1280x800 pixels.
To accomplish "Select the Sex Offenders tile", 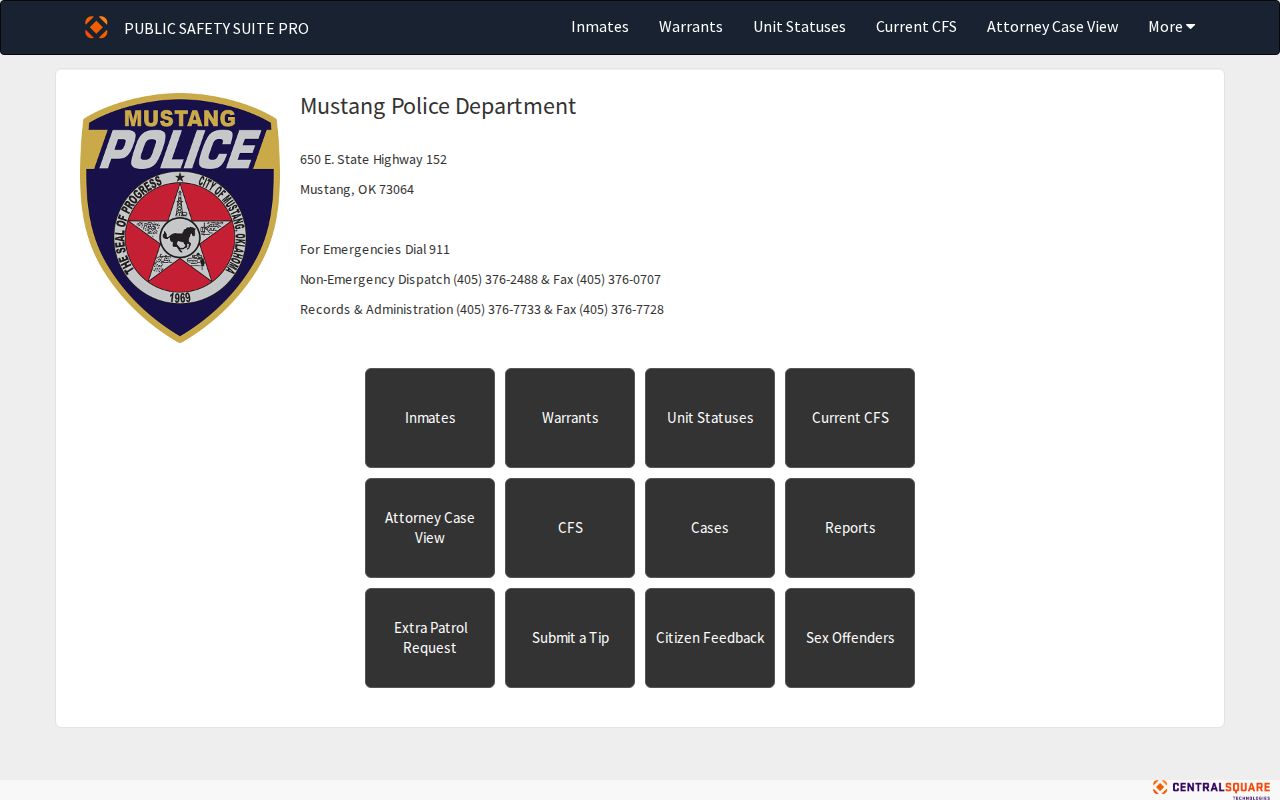I will [850, 638].
